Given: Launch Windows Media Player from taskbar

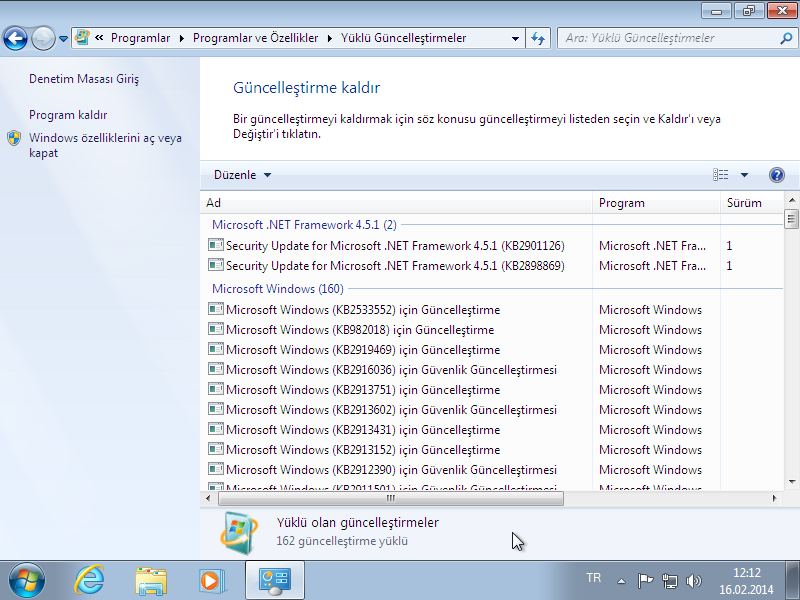Looking at the screenshot, I should click(x=211, y=579).
